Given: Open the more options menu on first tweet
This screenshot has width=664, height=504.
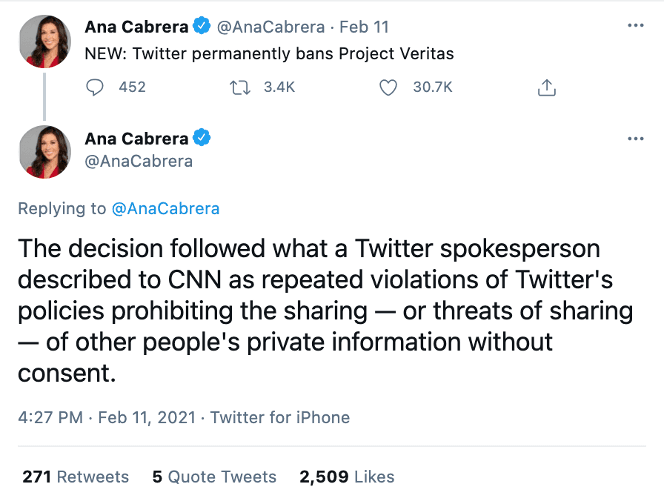Looking at the screenshot, I should (x=634, y=25).
